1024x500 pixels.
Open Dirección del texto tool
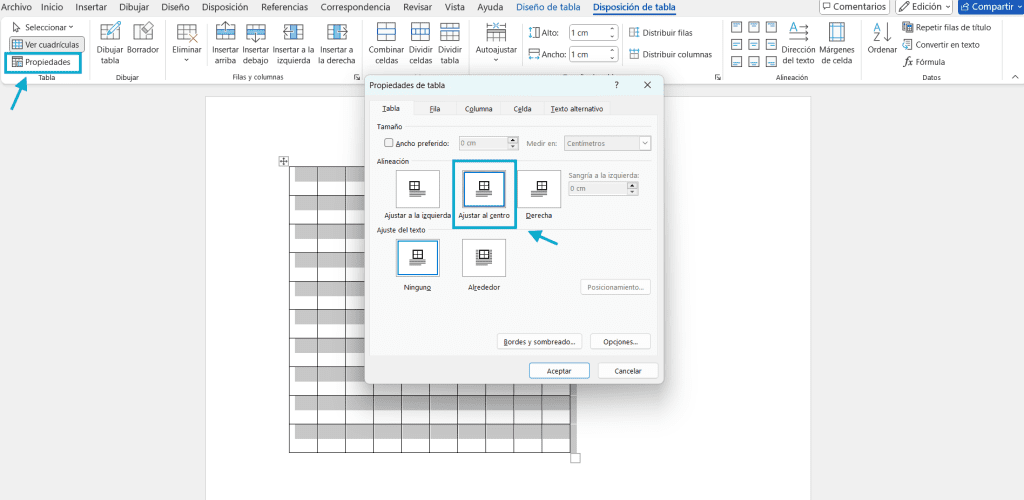[799, 43]
